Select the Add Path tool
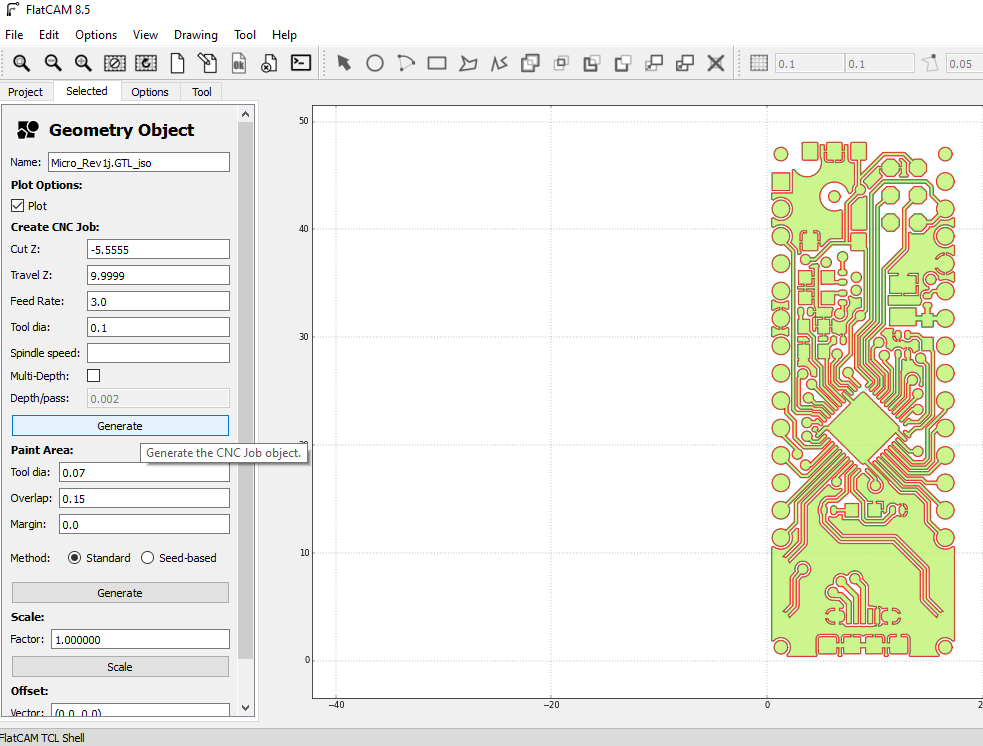The width and height of the screenshot is (983, 746). [499, 63]
